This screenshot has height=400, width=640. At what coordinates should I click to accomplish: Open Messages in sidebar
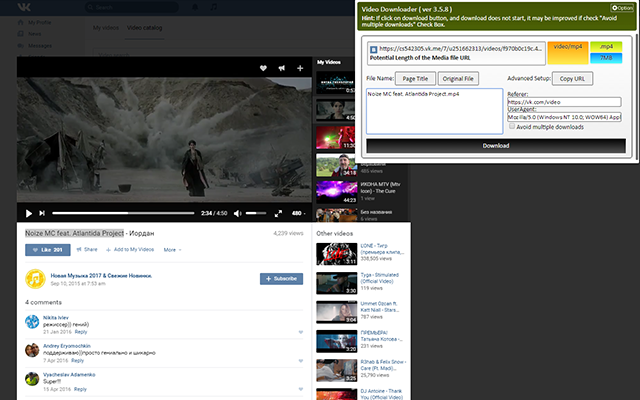[40, 46]
